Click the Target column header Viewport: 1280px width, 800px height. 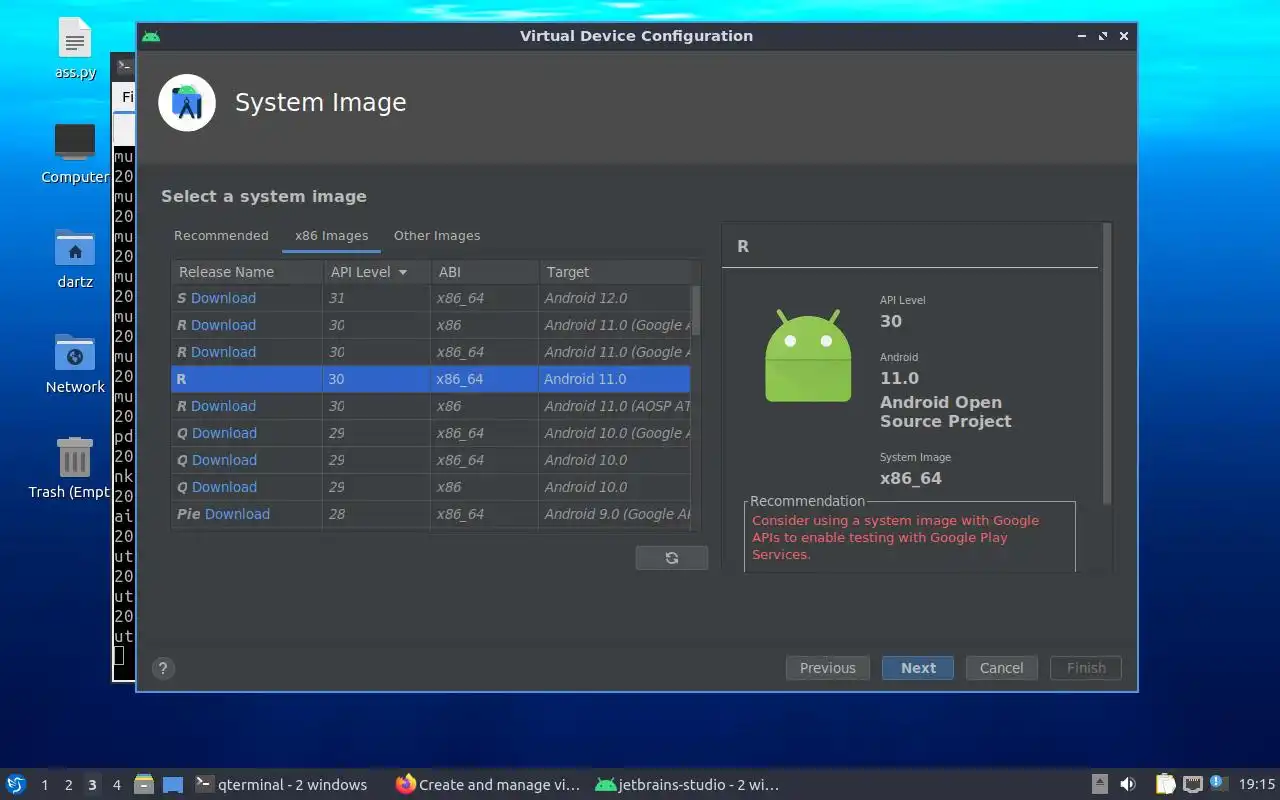615,272
